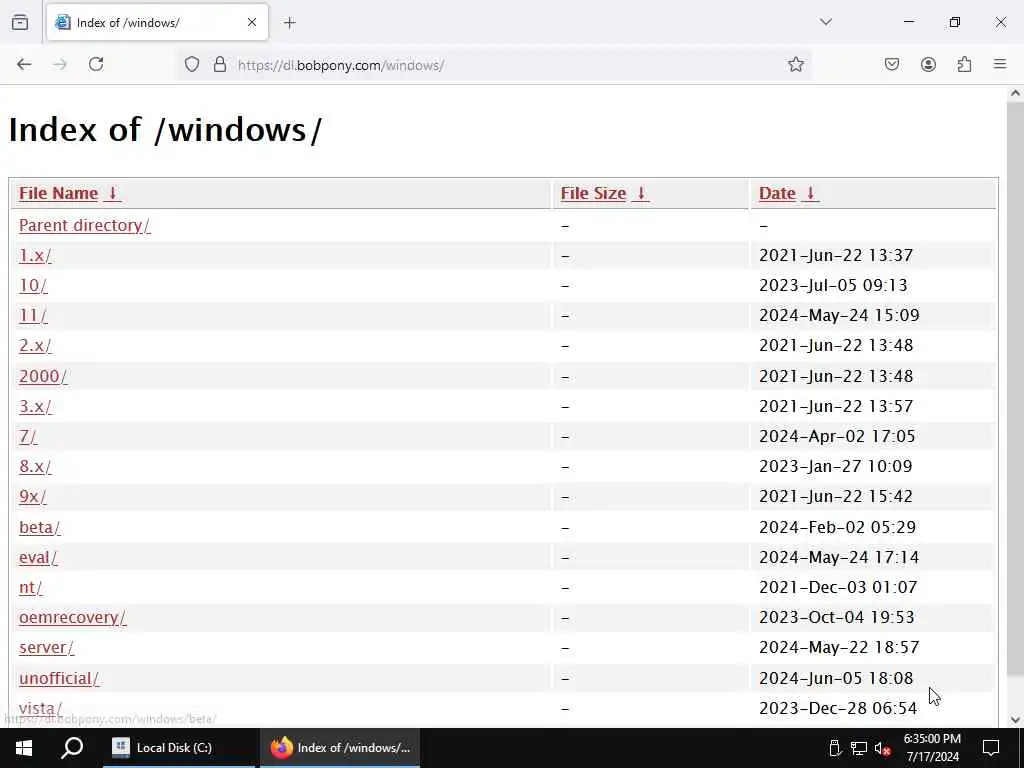Screen dimensions: 1024x768
Task: Click the page scrollbar up arrow
Action: click(1015, 93)
